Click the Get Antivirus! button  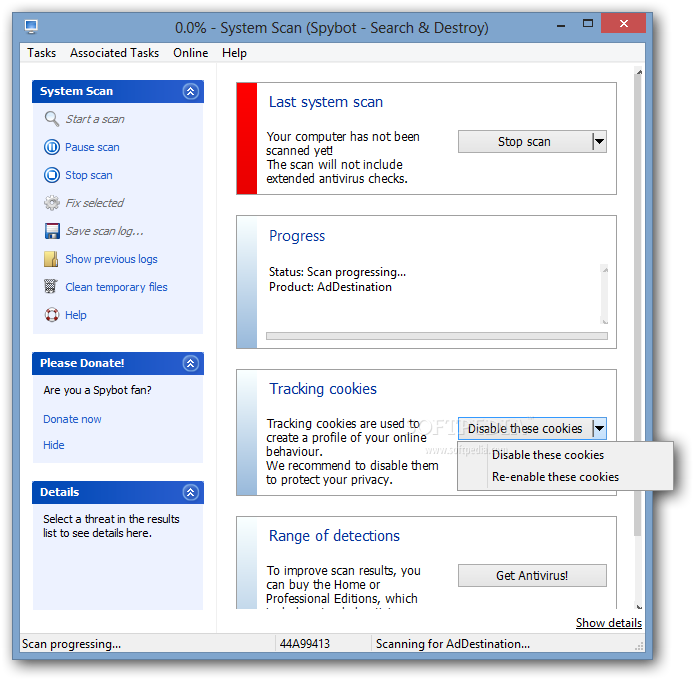532,576
